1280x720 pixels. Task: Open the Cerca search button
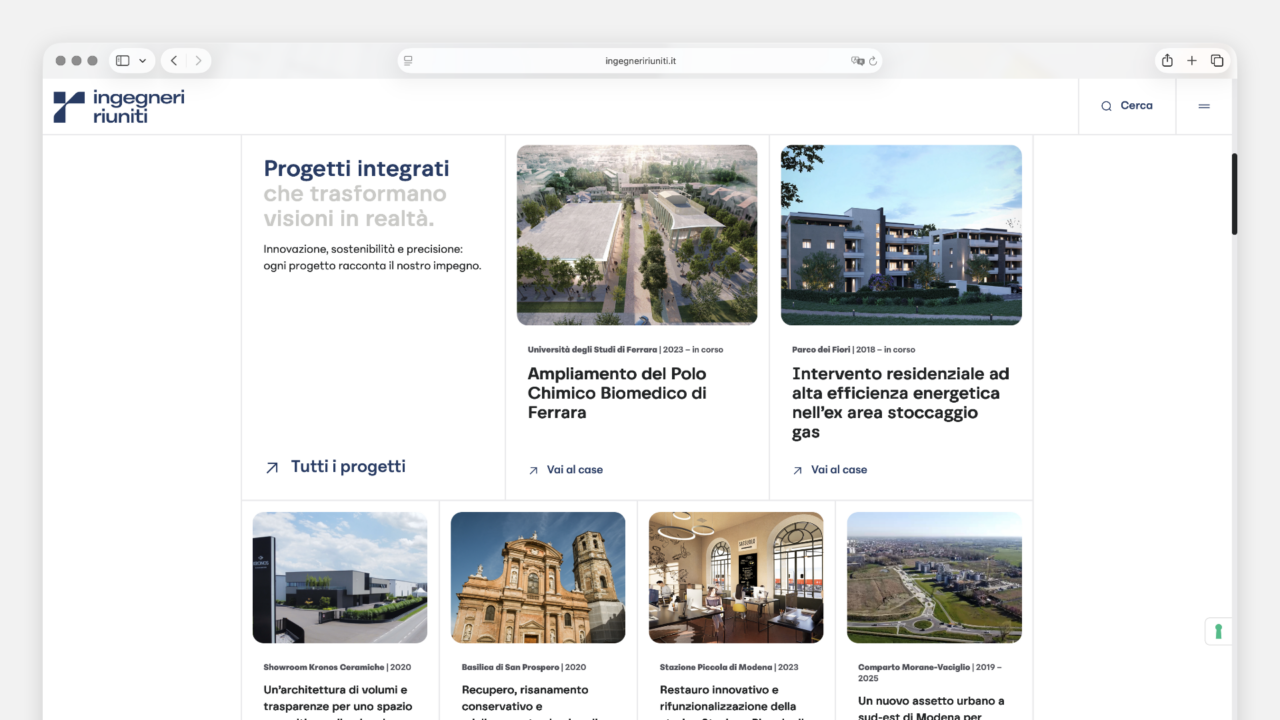pyautogui.click(x=1127, y=106)
